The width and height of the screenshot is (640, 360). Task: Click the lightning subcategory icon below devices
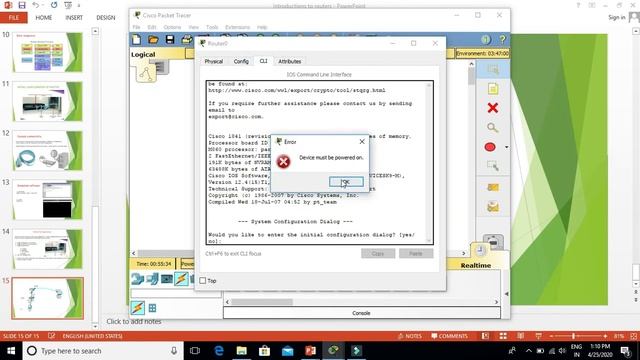coord(138,308)
